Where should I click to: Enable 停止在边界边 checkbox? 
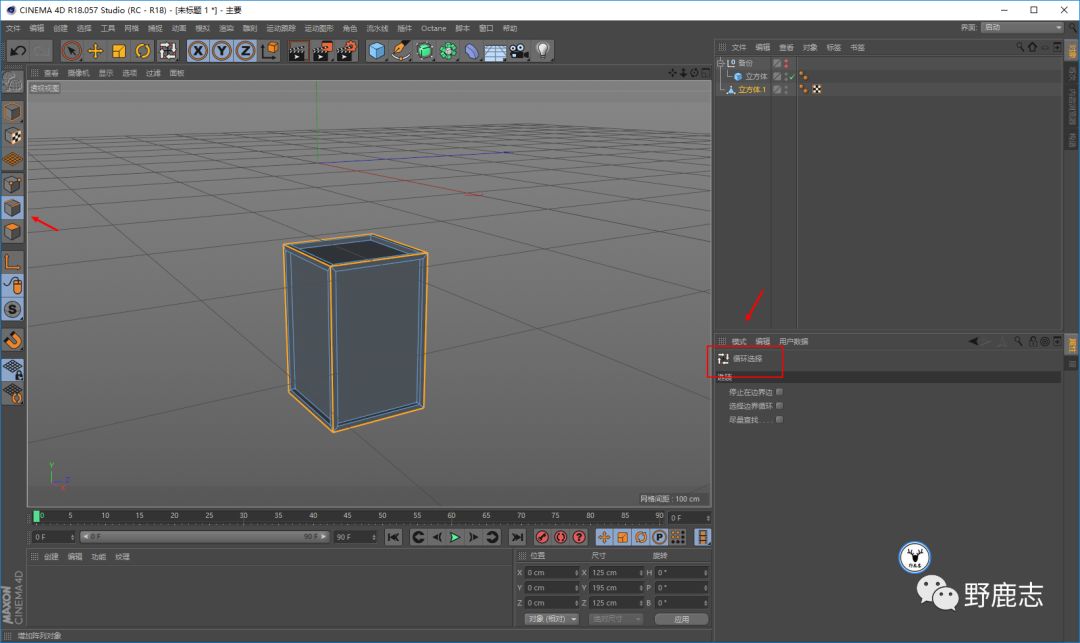tap(780, 392)
